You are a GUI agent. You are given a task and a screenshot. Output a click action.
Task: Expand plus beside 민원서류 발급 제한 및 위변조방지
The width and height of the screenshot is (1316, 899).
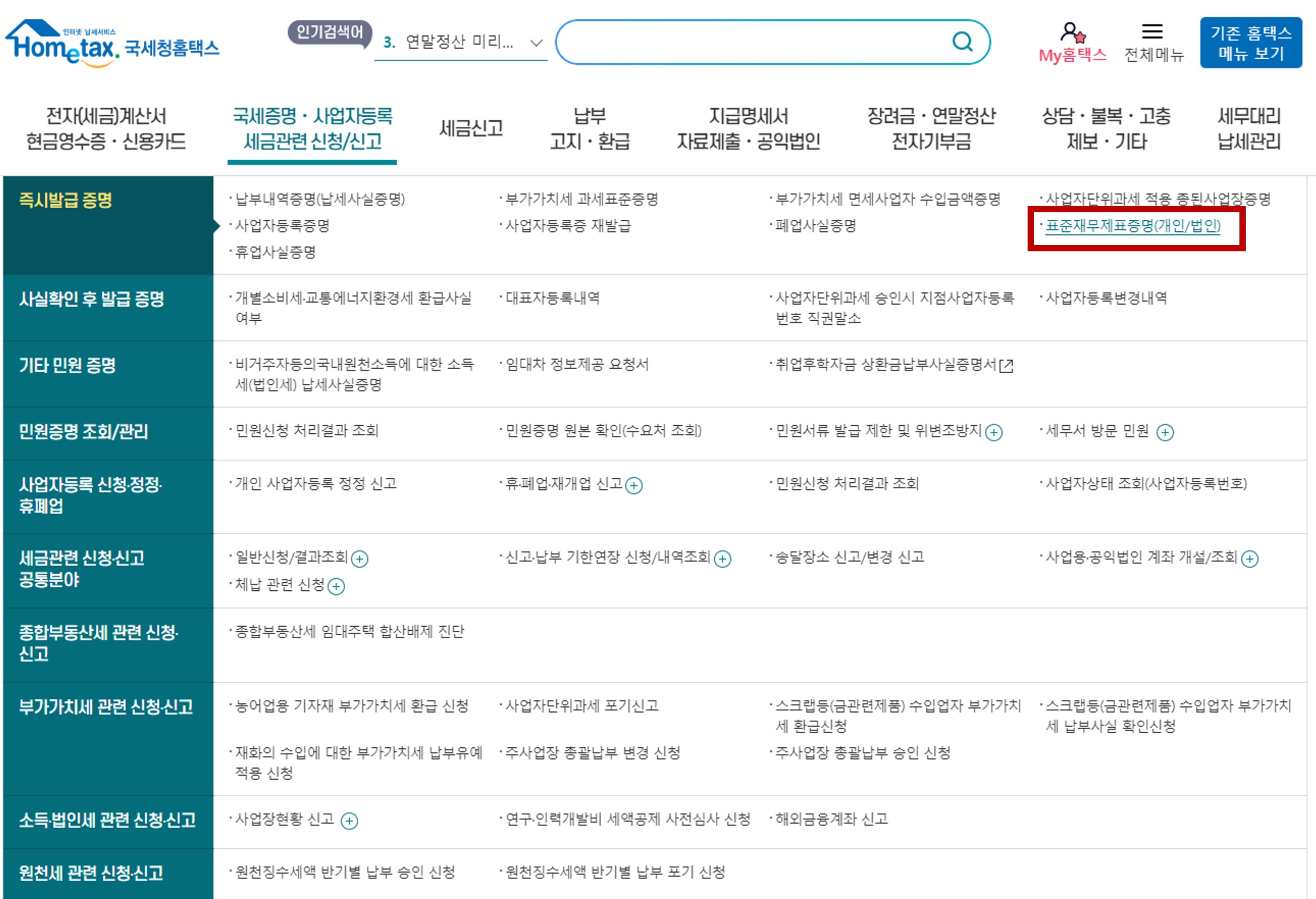click(x=994, y=432)
